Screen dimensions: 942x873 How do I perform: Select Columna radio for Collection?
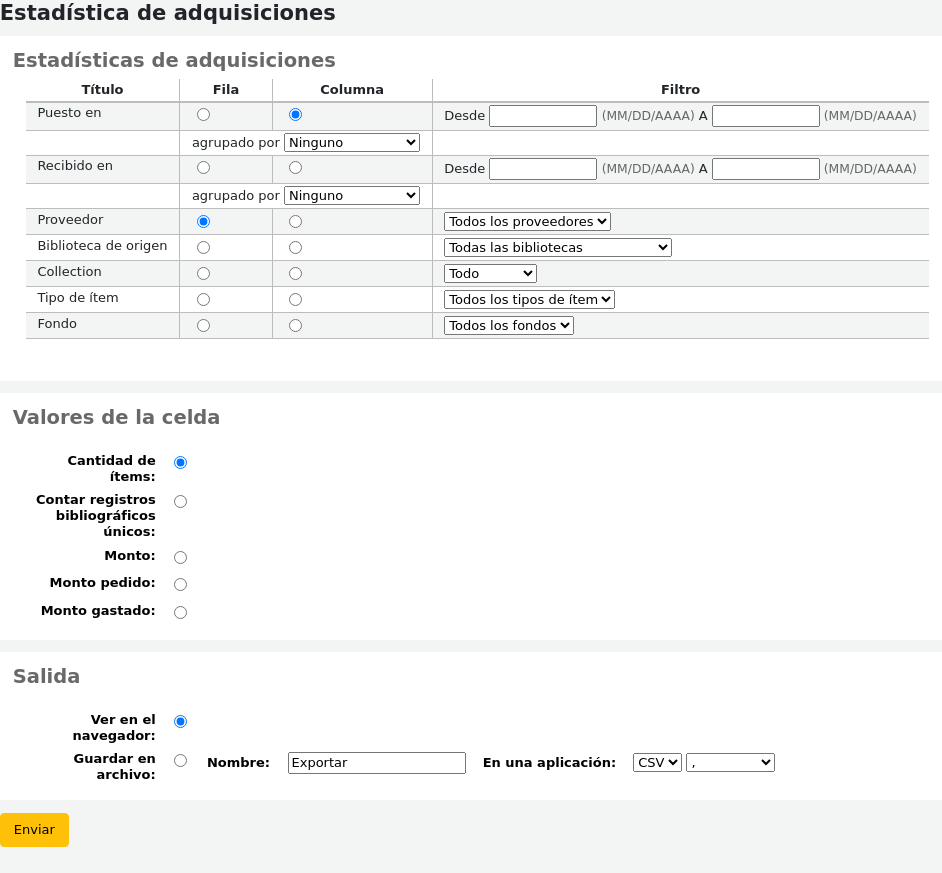point(295,273)
